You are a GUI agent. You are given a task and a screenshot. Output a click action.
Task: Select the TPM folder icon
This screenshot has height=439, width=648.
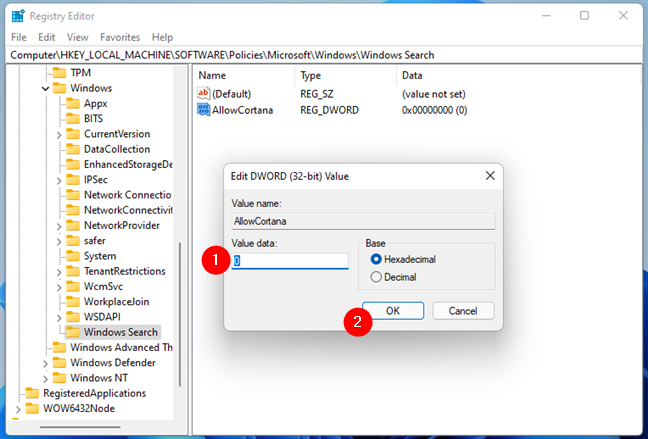click(60, 73)
